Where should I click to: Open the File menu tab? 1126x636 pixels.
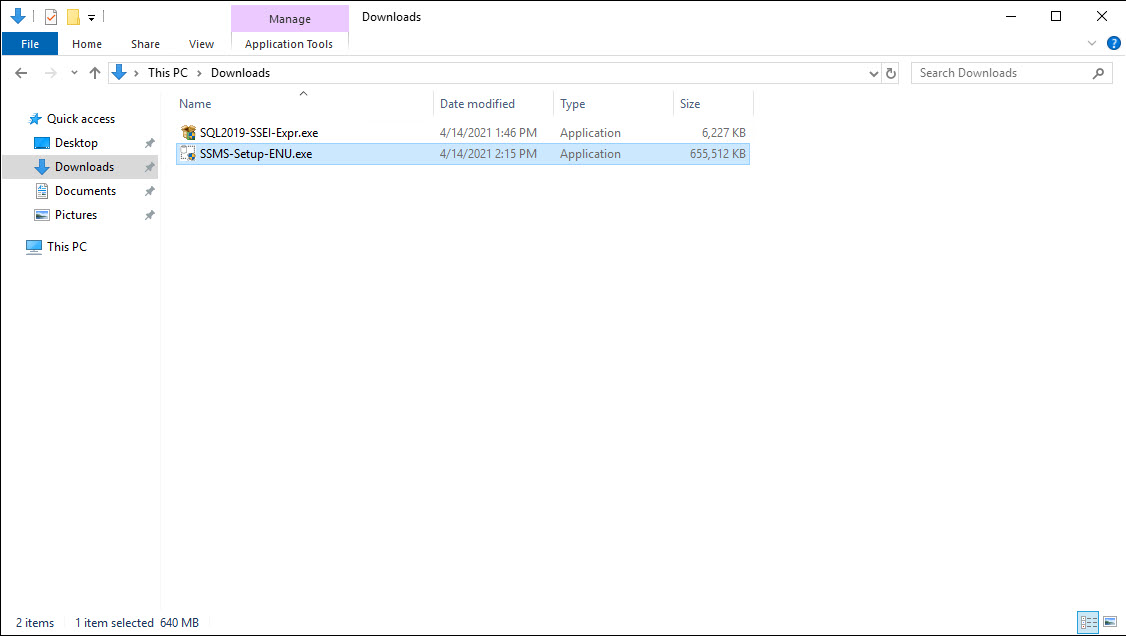tap(30, 44)
